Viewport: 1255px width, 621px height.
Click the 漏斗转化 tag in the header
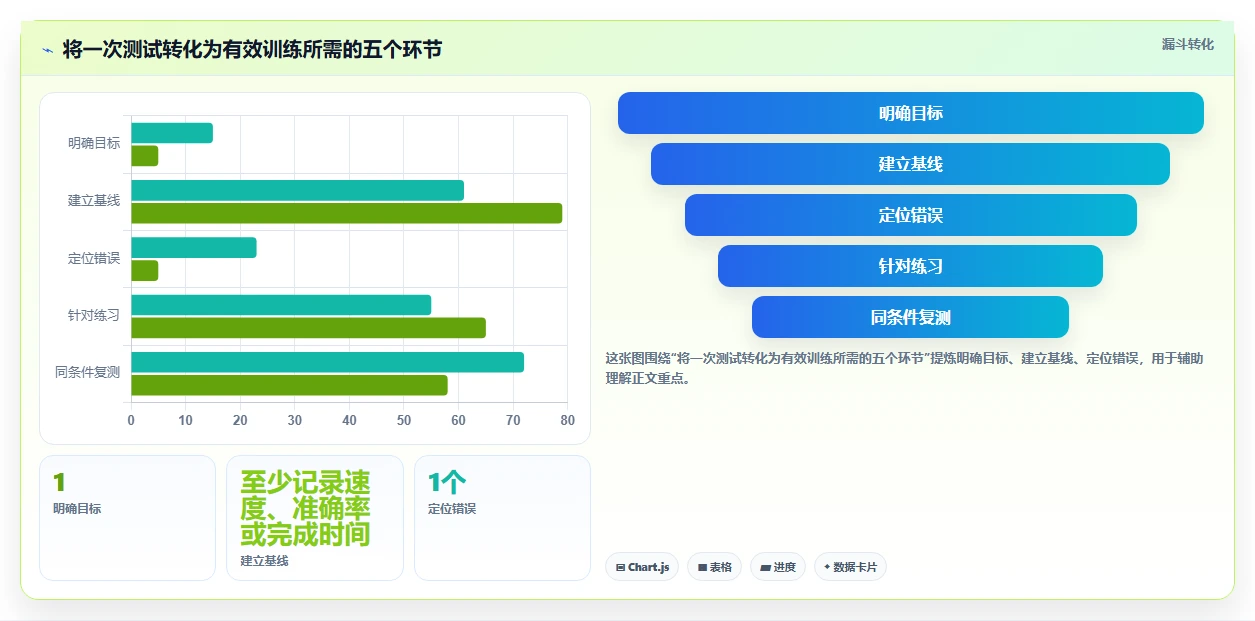1188,44
